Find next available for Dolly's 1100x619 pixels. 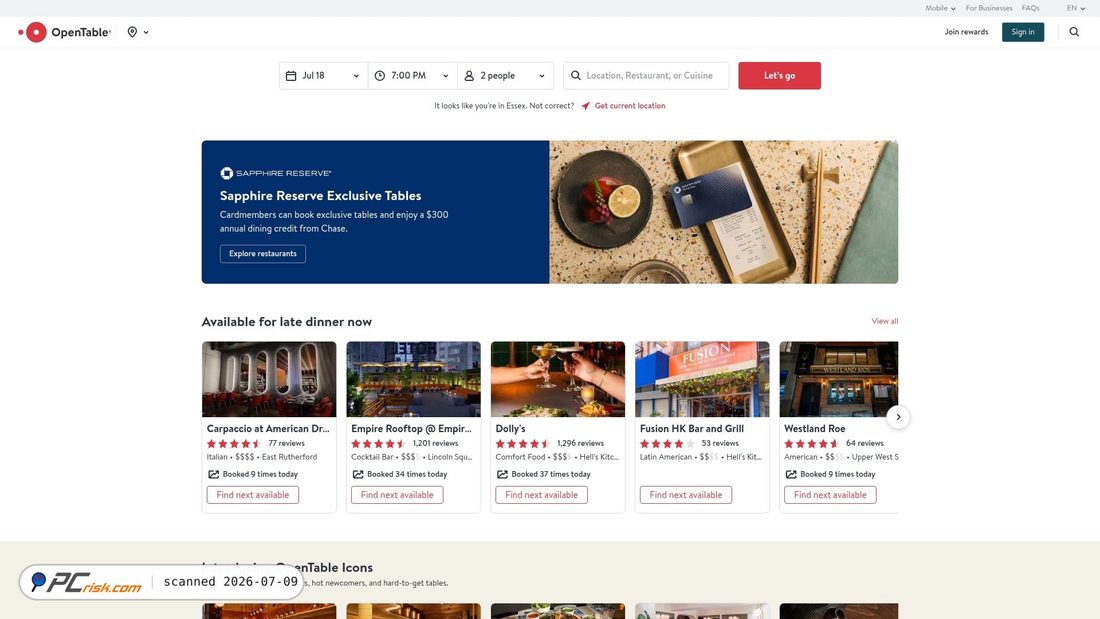[x=542, y=495]
